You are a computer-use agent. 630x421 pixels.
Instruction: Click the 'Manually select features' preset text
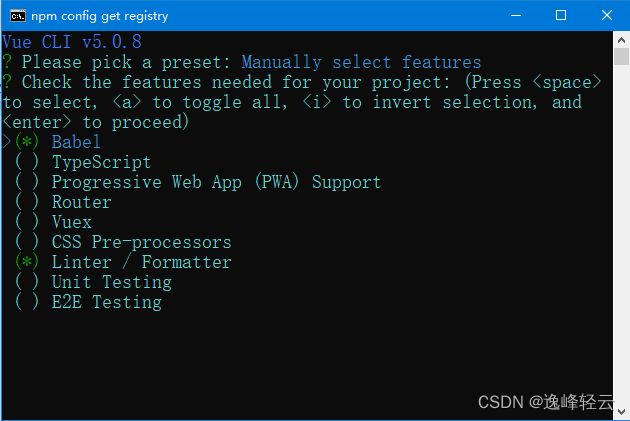(361, 62)
